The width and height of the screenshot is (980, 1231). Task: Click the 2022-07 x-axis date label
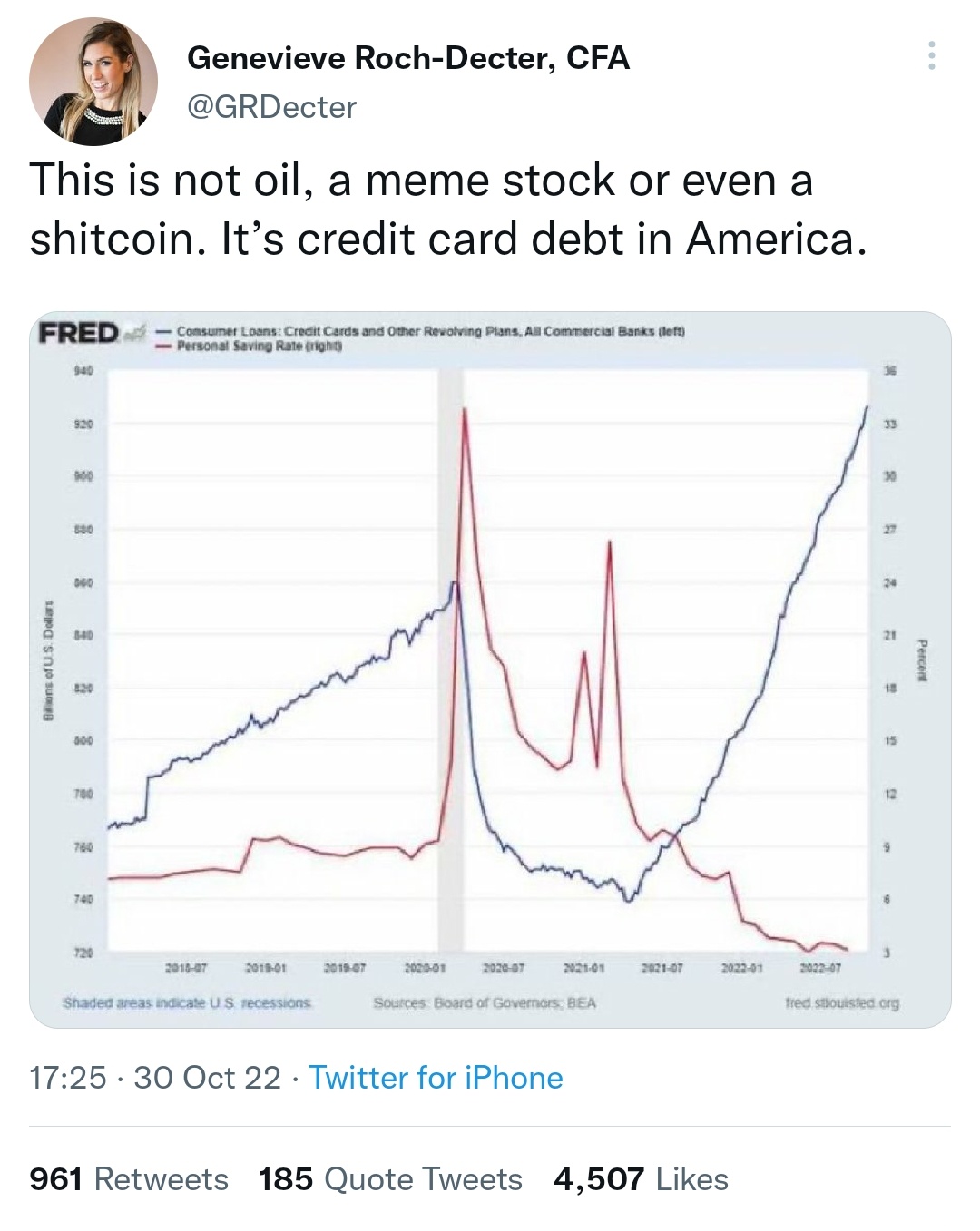(820, 968)
